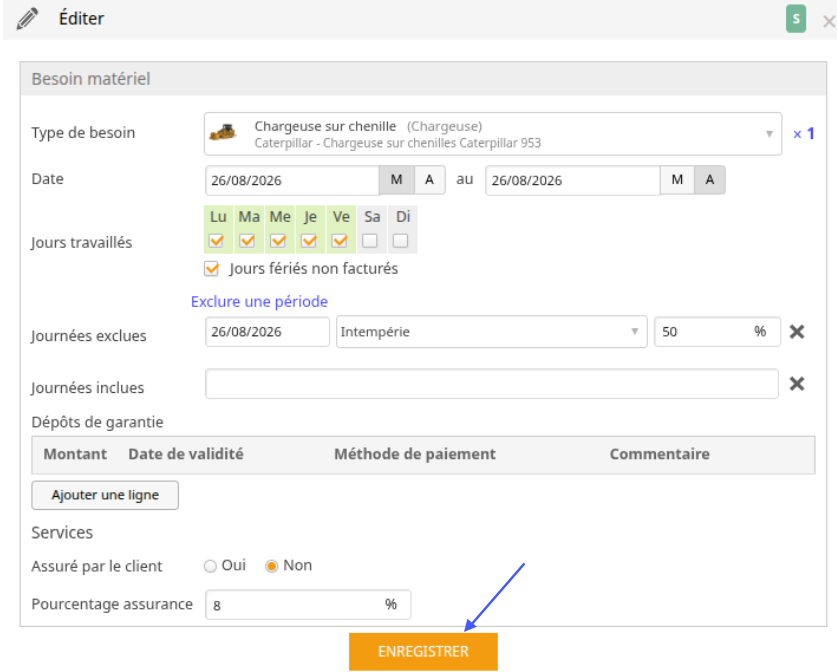The width and height of the screenshot is (837, 672).
Task: Click the green S user badge
Action: click(x=795, y=19)
